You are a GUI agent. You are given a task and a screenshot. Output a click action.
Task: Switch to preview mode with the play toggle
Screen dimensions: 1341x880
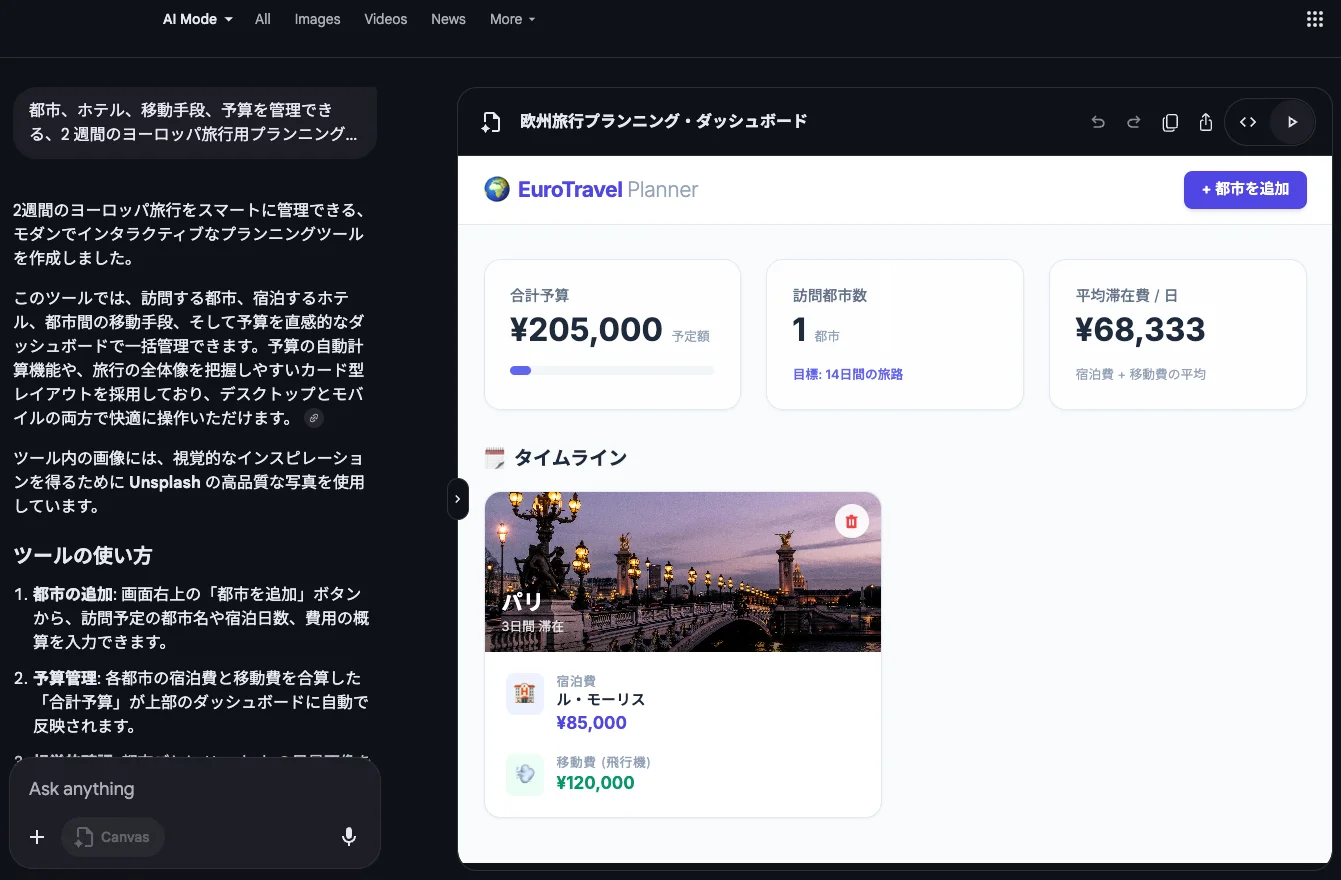tap(1292, 121)
